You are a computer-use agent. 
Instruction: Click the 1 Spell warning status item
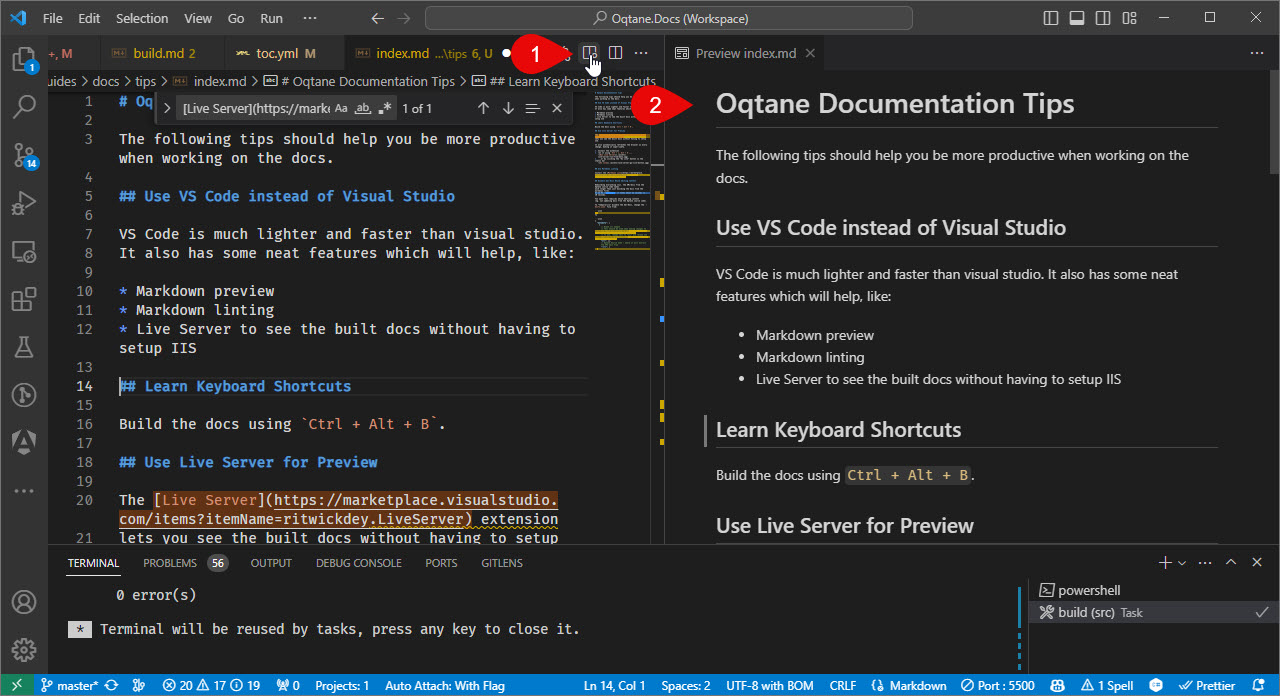(1108, 686)
